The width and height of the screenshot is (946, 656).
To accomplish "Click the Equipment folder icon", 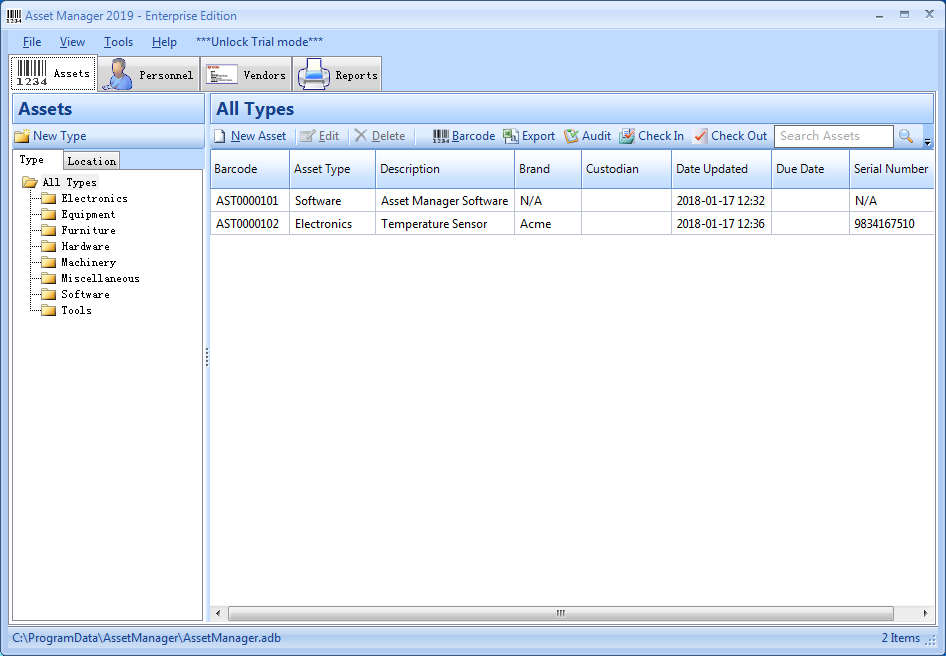I will click(x=49, y=215).
